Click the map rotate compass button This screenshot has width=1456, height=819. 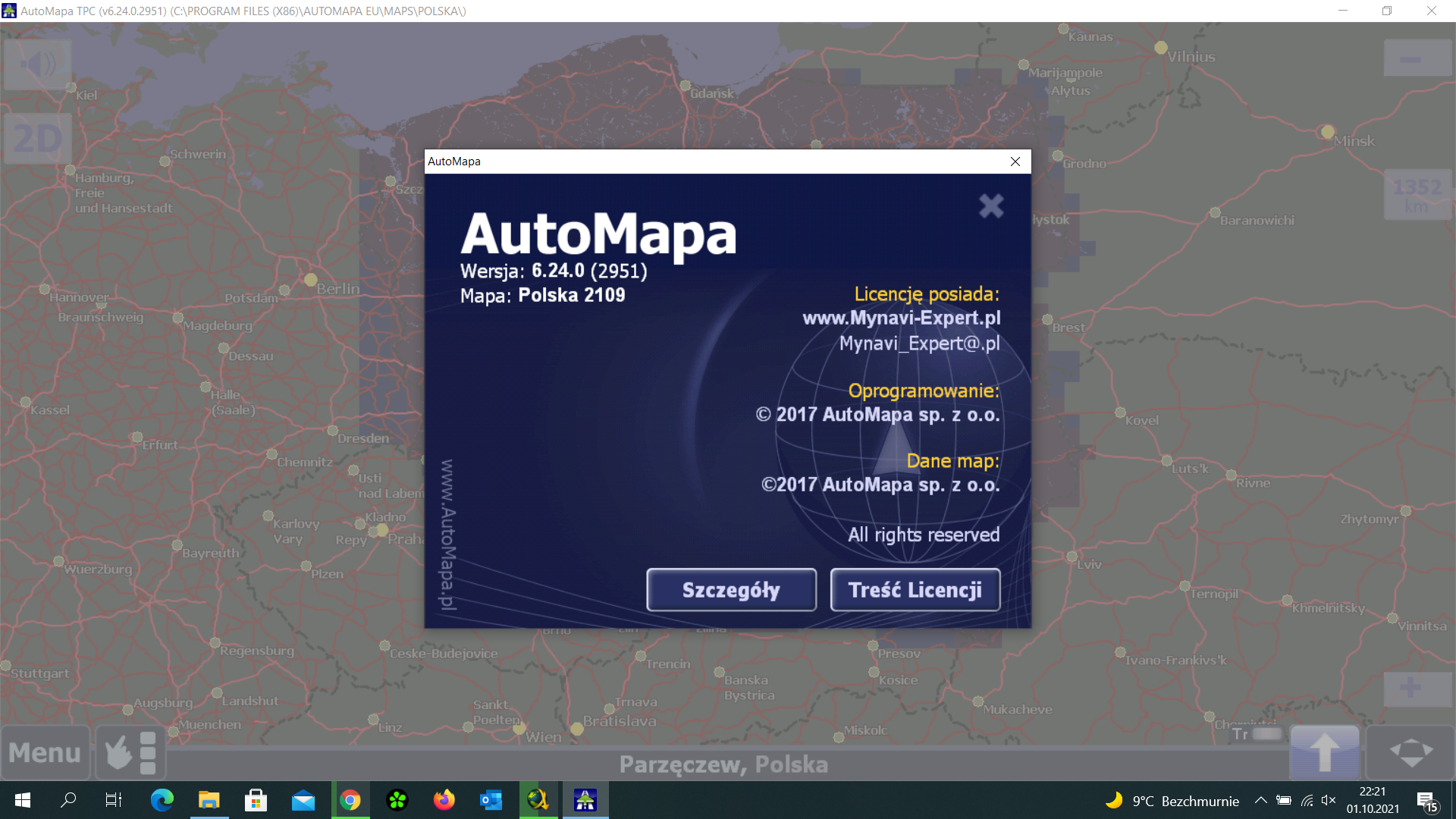click(1411, 752)
